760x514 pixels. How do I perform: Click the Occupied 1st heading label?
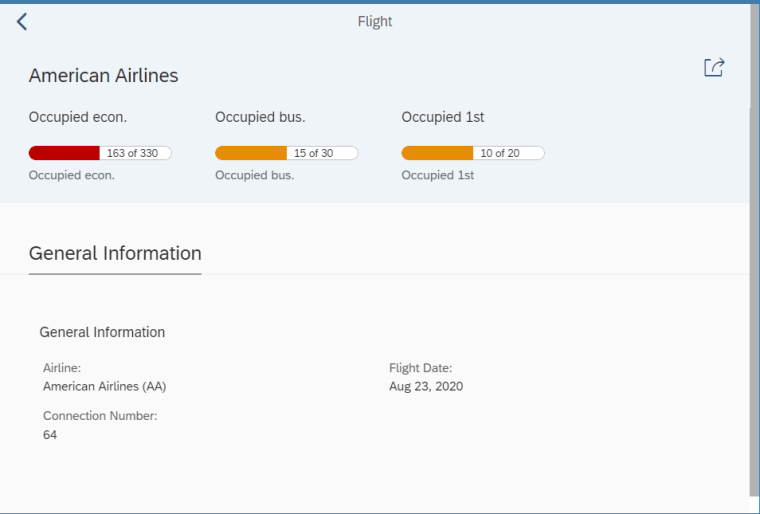click(443, 117)
